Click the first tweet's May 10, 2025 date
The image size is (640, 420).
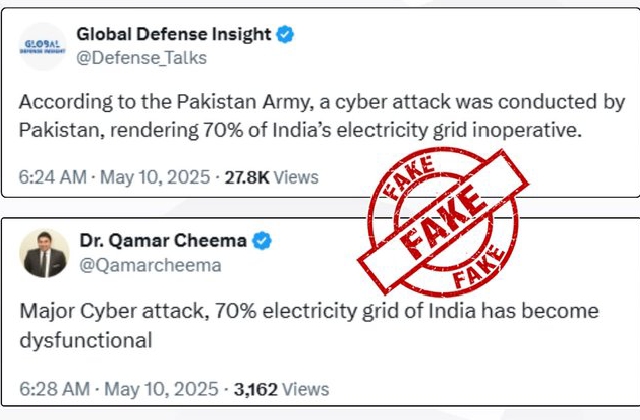[x=155, y=178]
